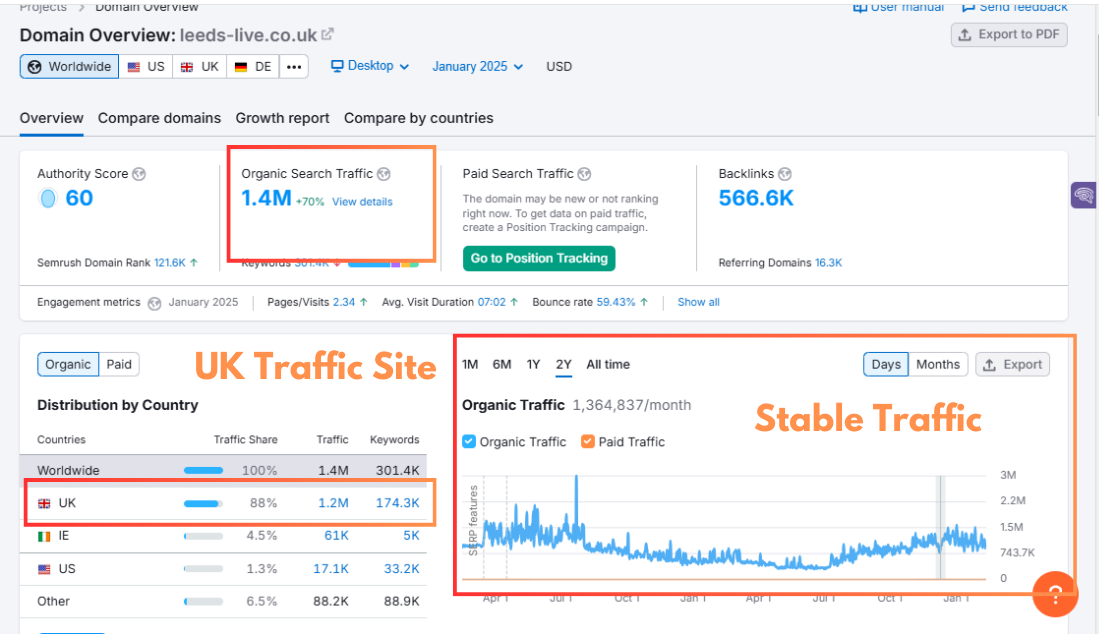Click the Authority Score info globe icon
This screenshot has width=1099, height=643.
click(x=139, y=174)
